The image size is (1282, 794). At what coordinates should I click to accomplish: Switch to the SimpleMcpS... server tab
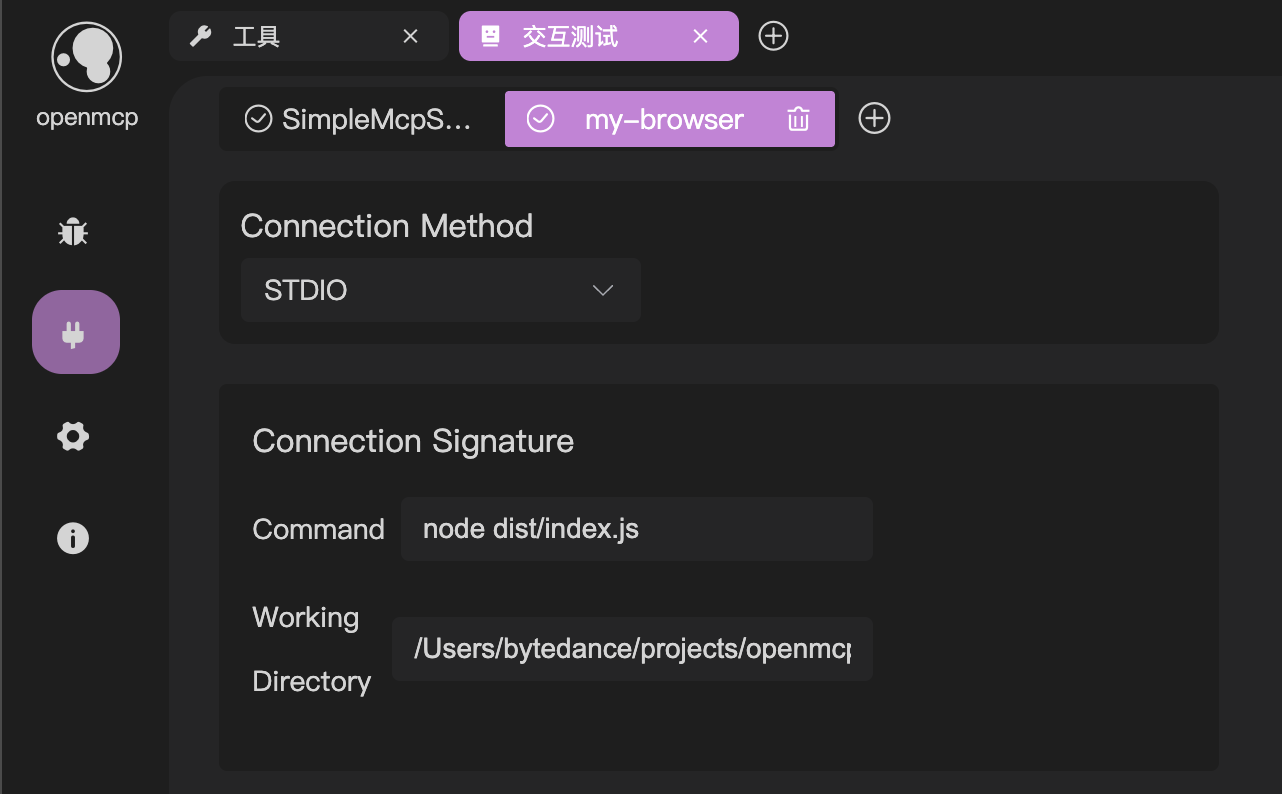pos(375,119)
